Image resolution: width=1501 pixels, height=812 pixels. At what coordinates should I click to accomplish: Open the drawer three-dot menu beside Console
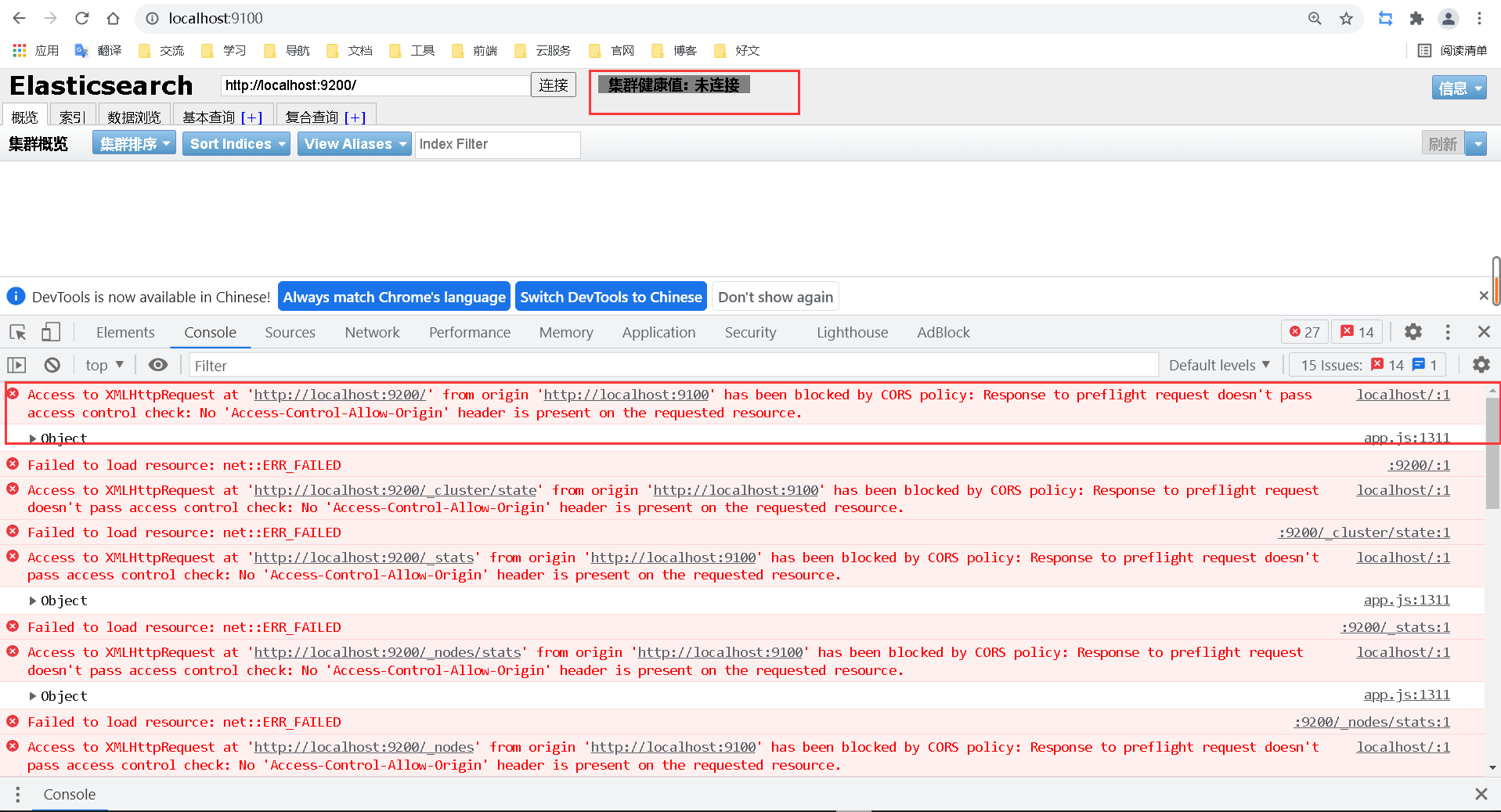coord(17,794)
